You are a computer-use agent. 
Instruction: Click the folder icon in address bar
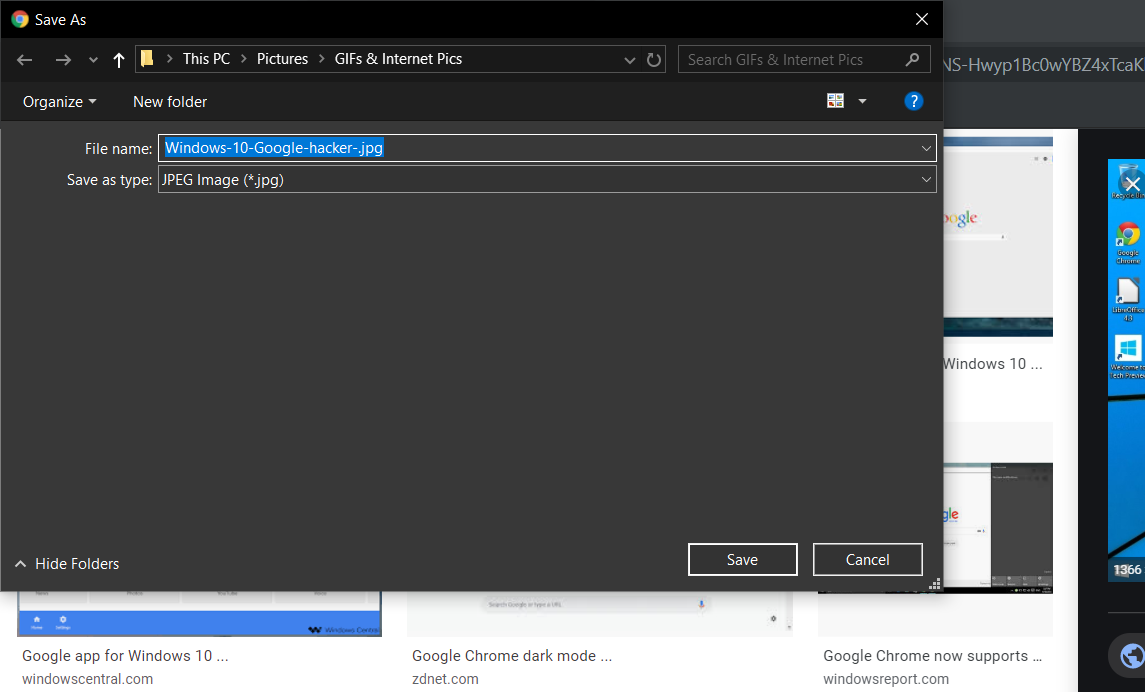coord(148,58)
